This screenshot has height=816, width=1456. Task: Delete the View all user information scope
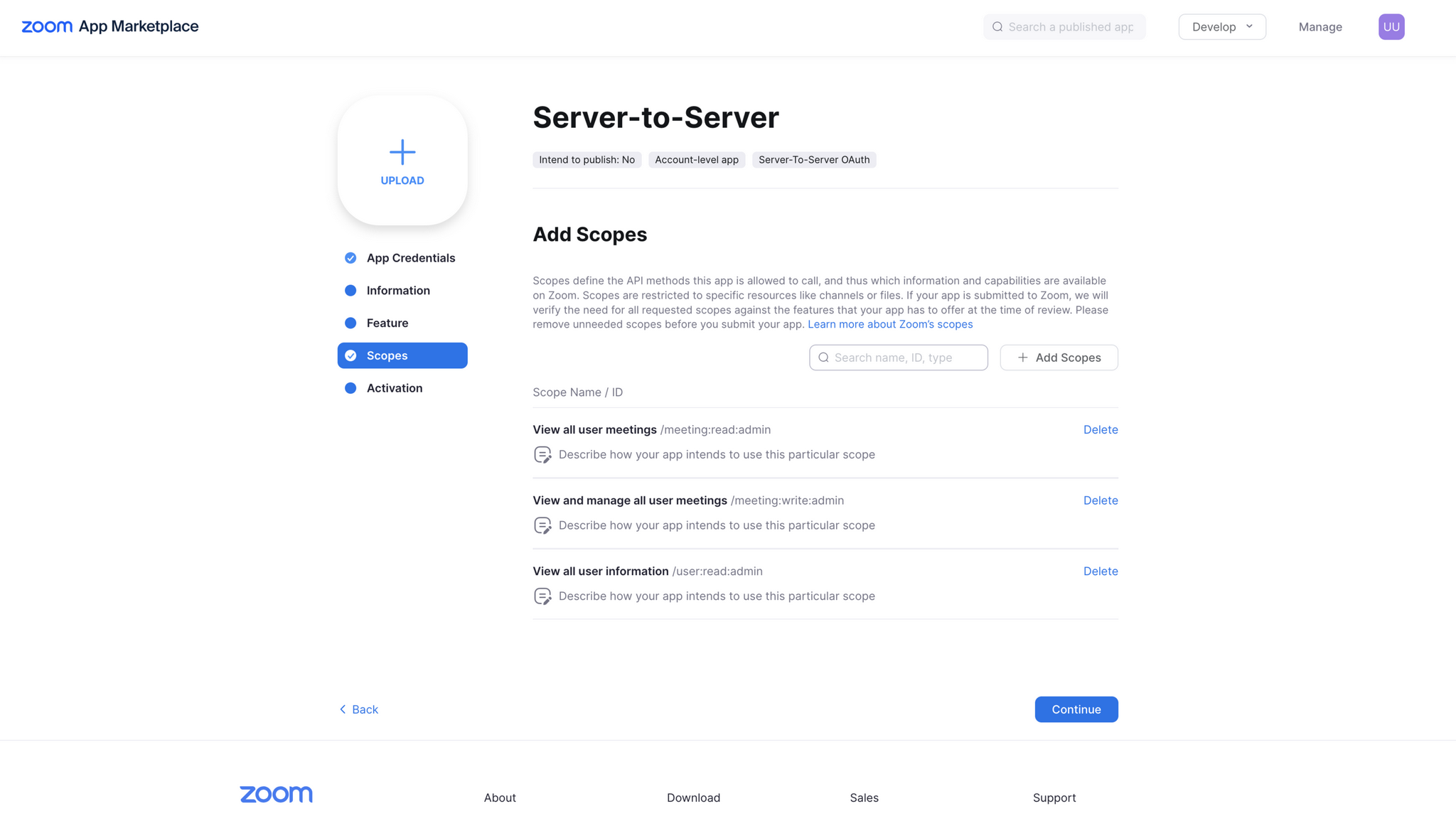pyautogui.click(x=1101, y=571)
